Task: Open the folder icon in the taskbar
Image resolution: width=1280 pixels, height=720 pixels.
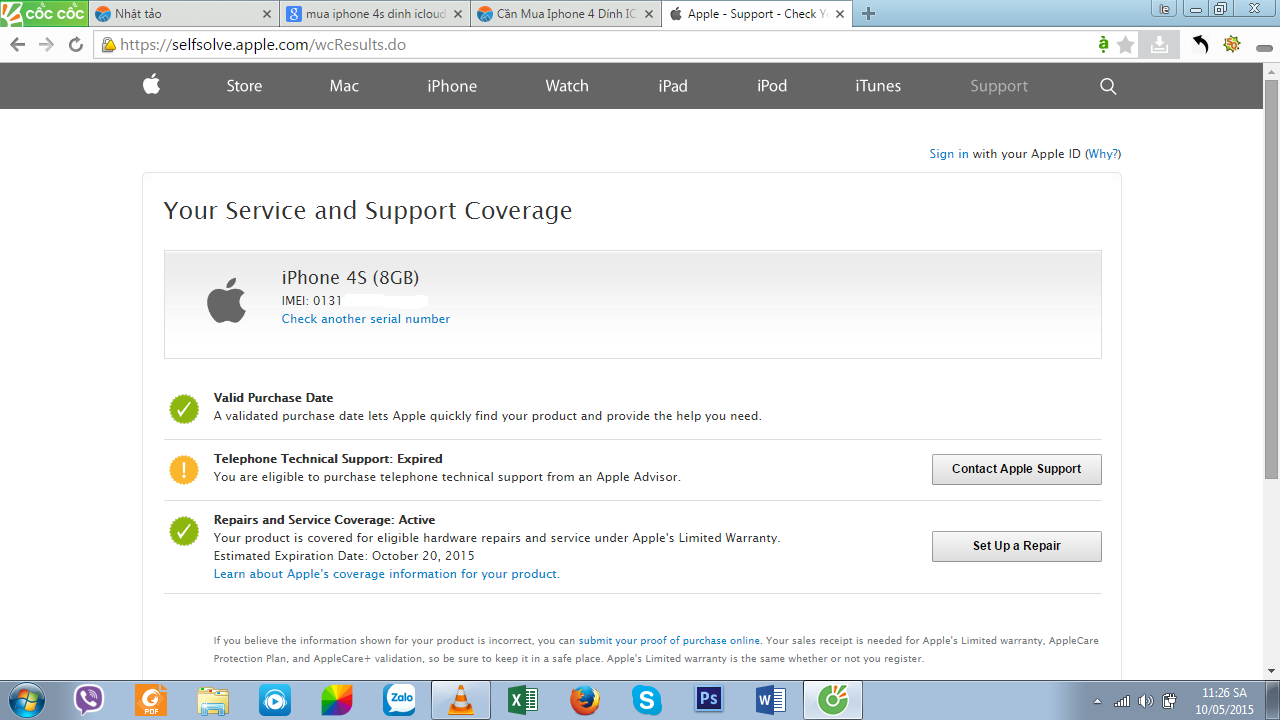Action: 213,700
